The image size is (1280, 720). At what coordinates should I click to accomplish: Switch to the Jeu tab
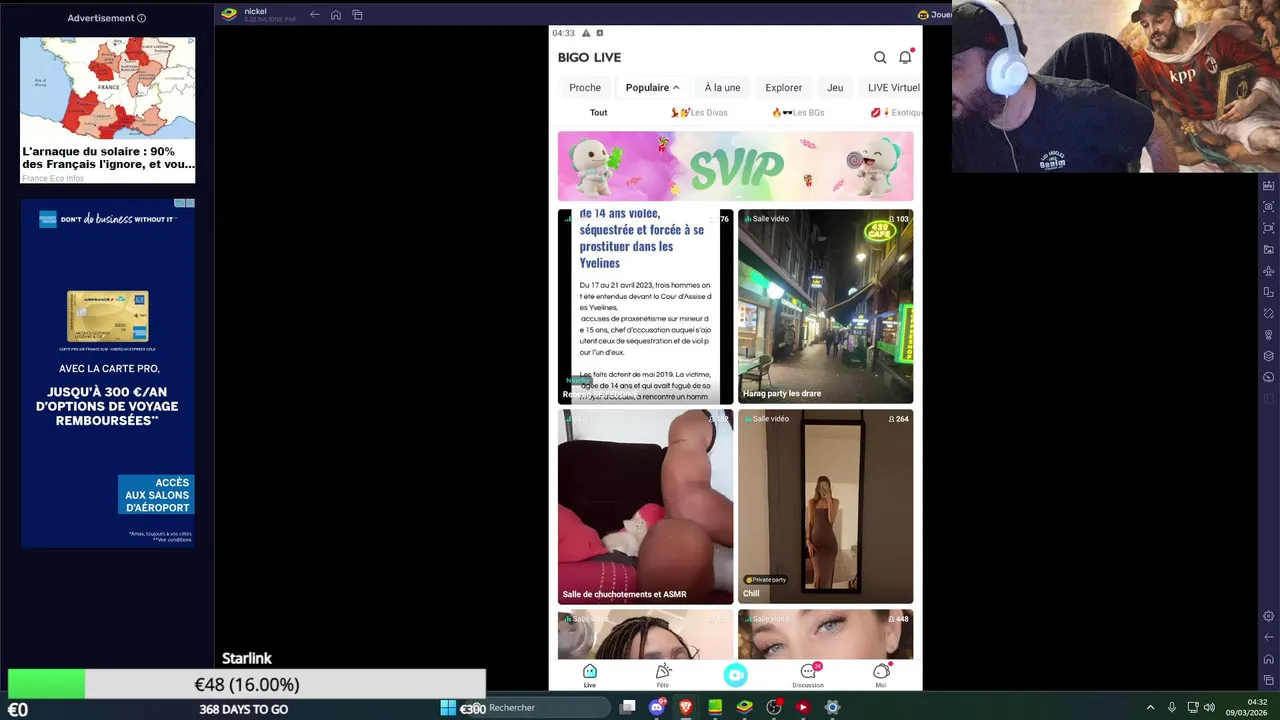tap(835, 87)
